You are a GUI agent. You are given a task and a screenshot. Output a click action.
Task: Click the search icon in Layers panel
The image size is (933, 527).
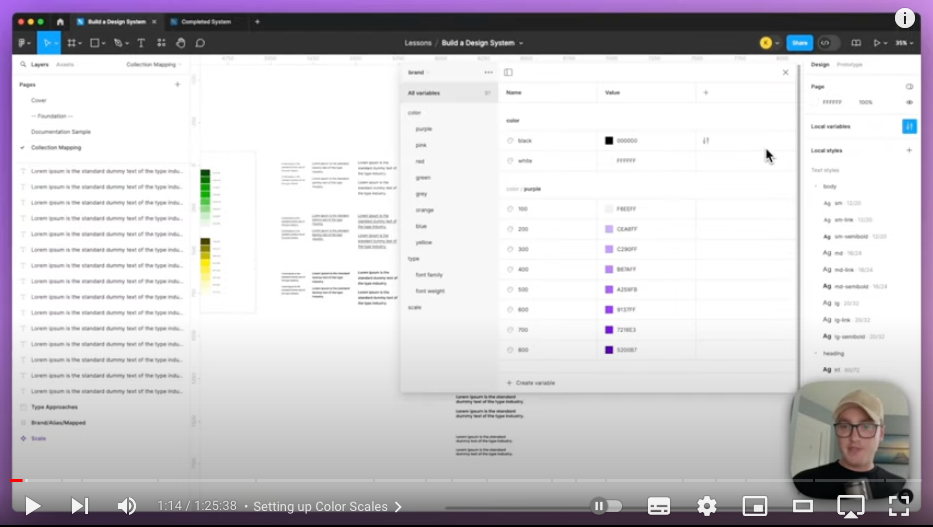(23, 64)
